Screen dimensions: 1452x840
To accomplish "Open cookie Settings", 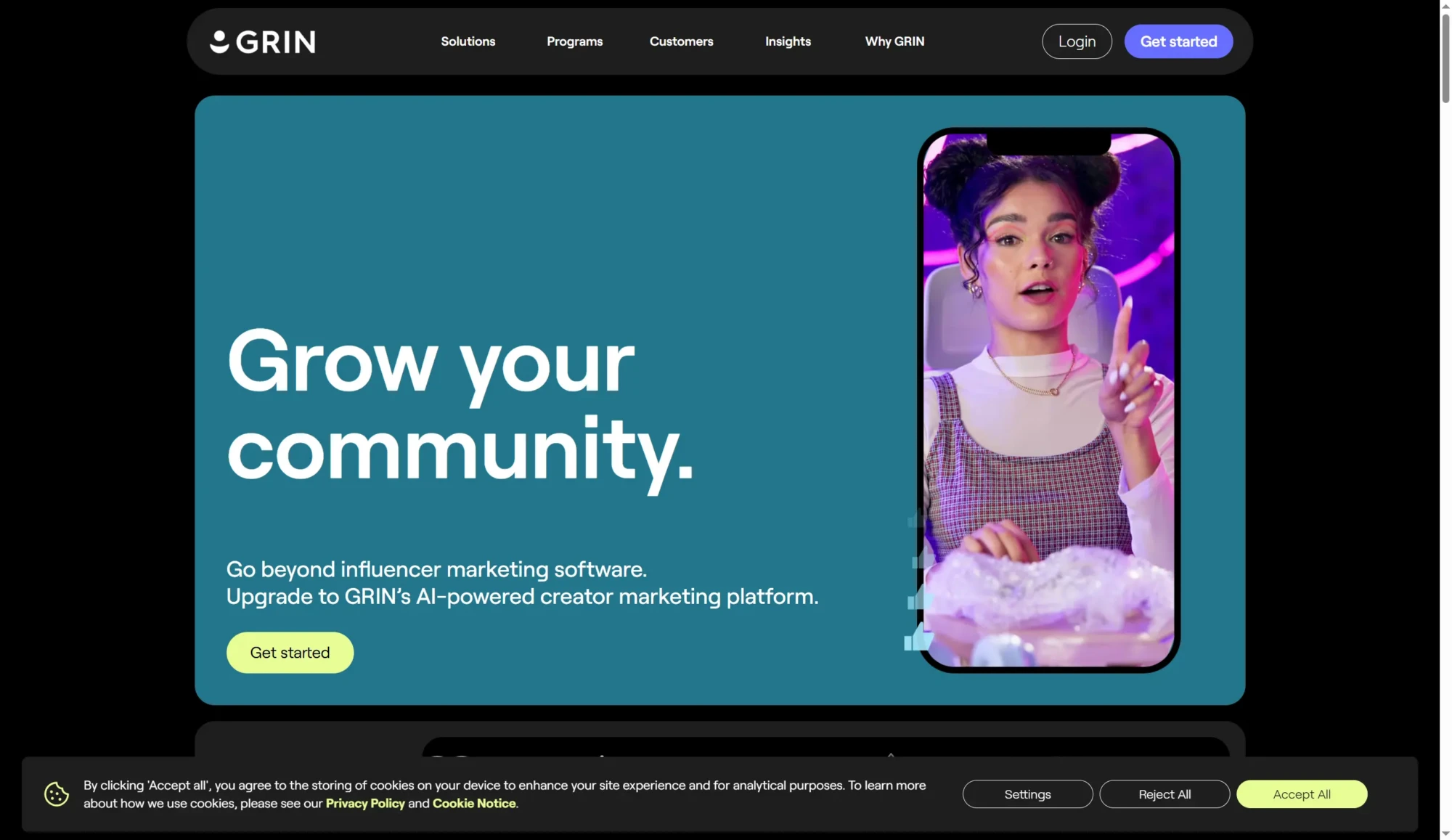I will coord(1027,794).
